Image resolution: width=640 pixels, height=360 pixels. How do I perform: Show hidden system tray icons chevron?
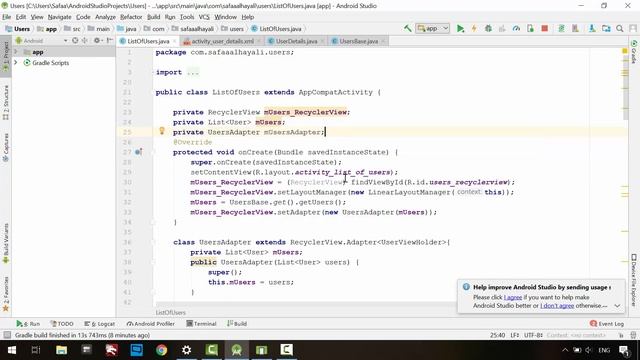click(565, 350)
